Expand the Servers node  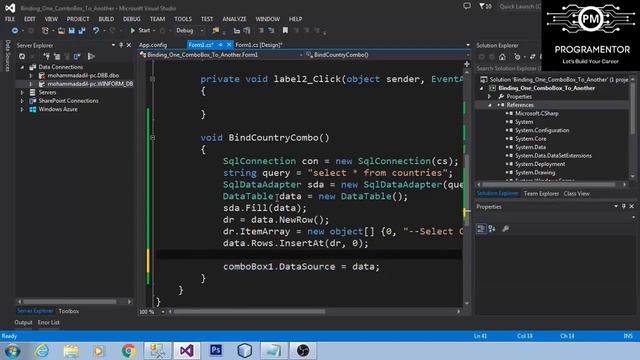(22, 93)
